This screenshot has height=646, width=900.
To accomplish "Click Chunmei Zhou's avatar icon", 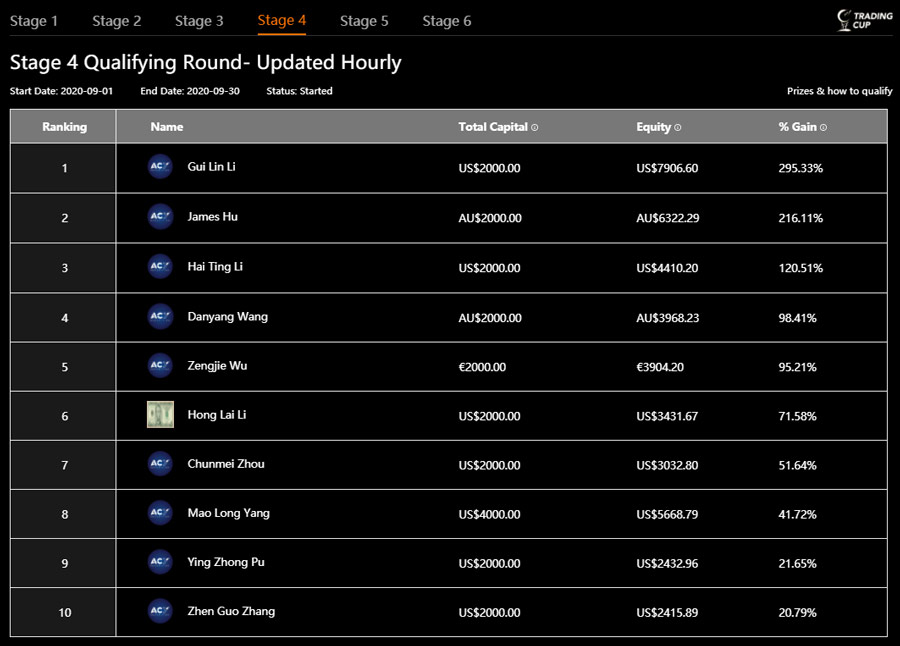I will pos(160,464).
